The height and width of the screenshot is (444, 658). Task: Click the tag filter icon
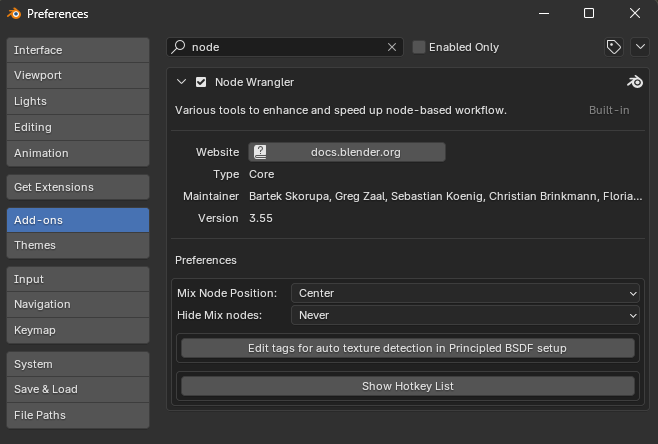[x=614, y=47]
